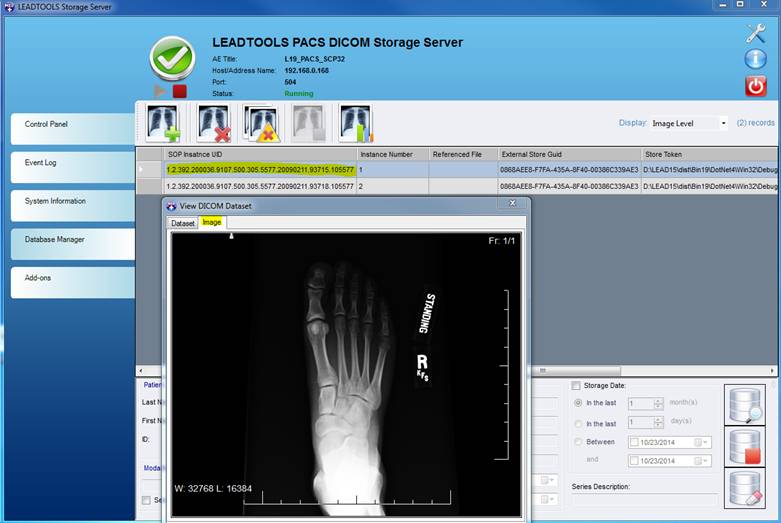Click the delete image icon with red X

point(213,123)
